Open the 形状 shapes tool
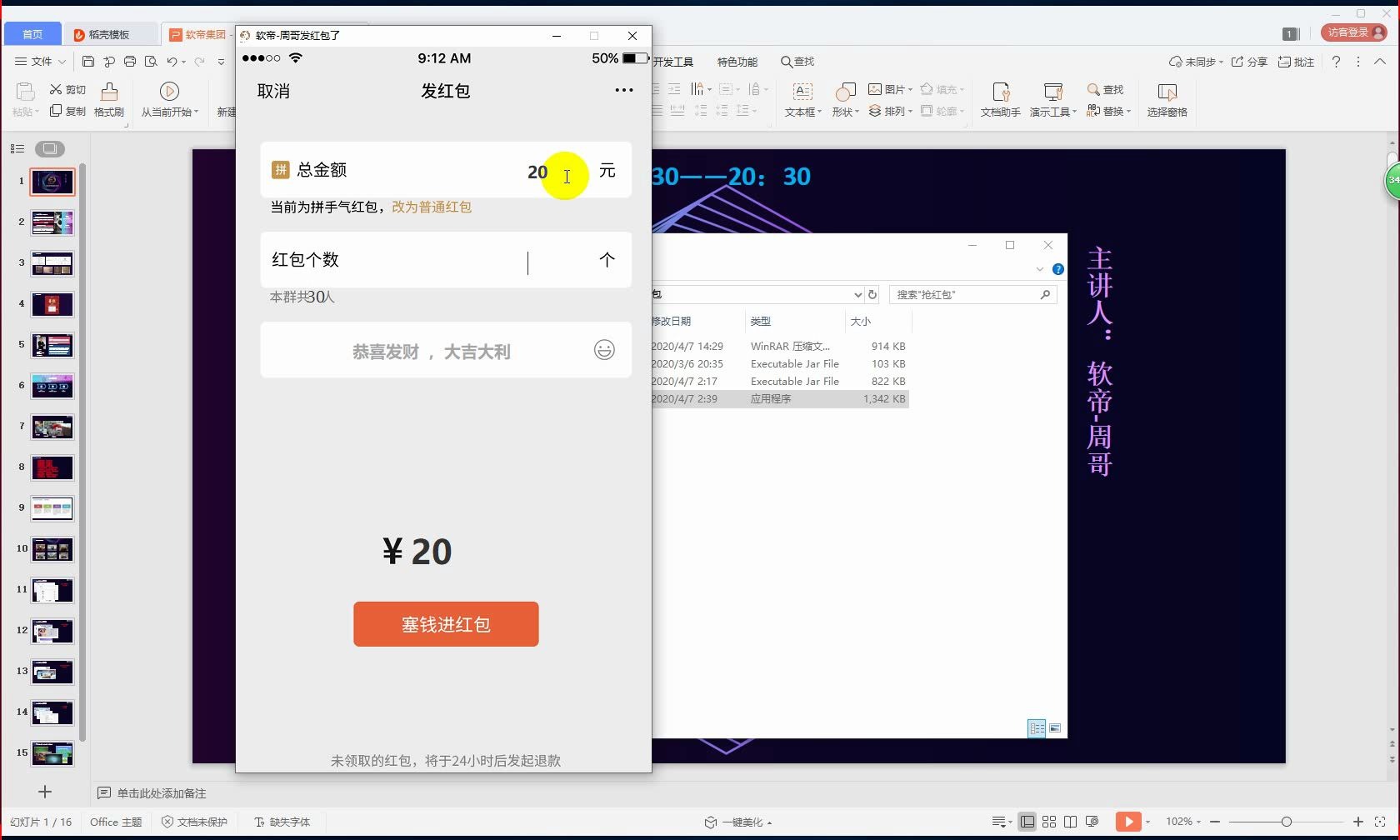This screenshot has height=840, width=1400. 842,100
